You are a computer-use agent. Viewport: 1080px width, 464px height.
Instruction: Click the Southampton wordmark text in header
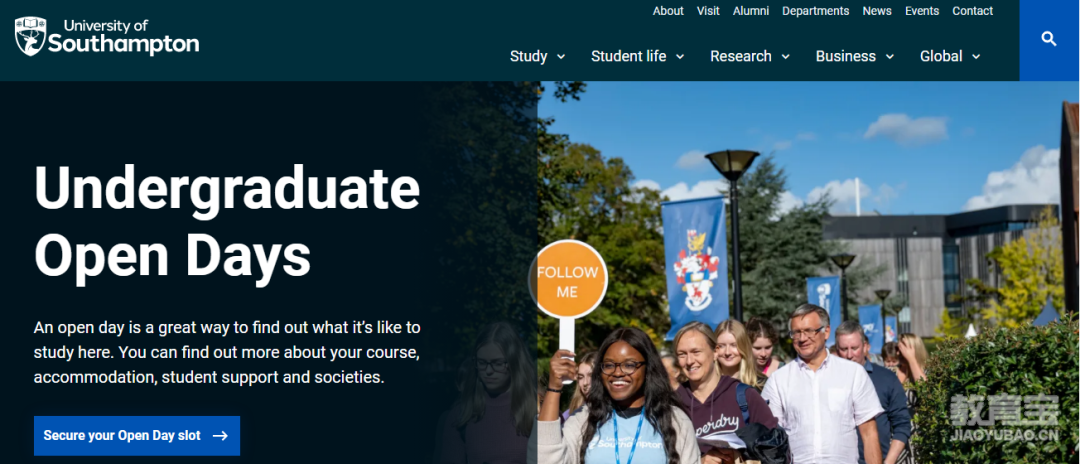[123, 45]
